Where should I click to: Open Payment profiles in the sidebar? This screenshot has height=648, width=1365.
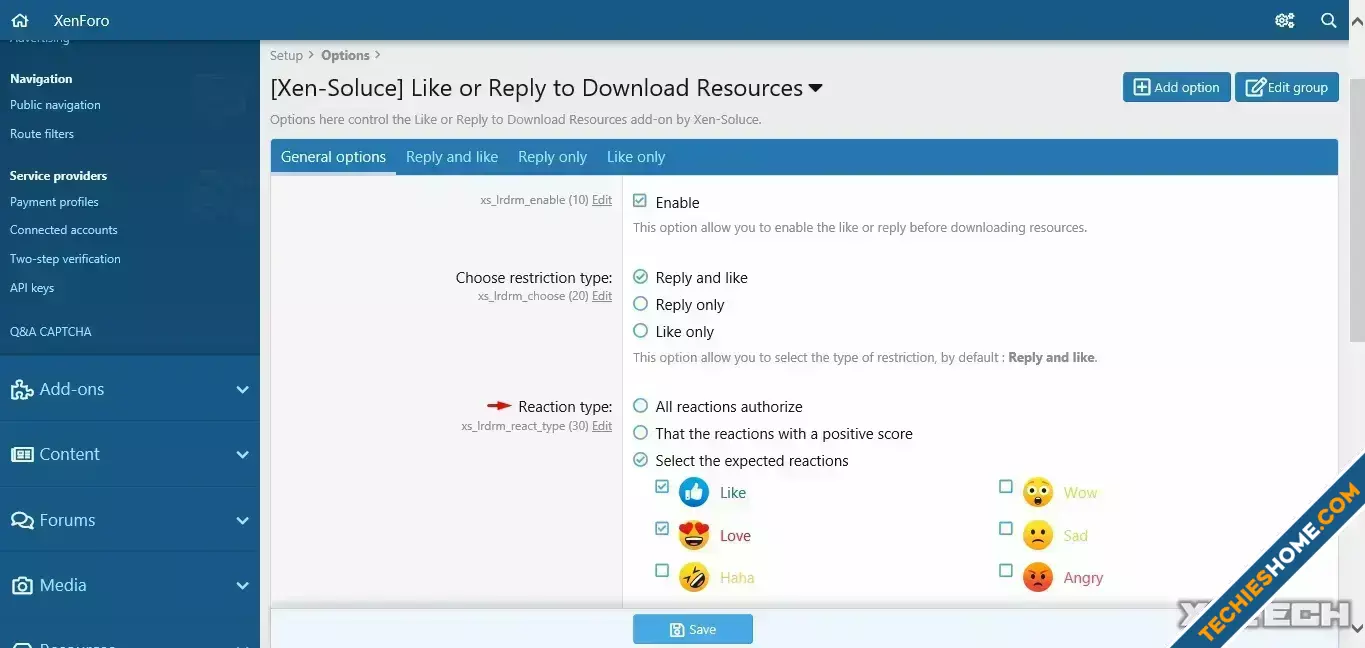(x=54, y=202)
